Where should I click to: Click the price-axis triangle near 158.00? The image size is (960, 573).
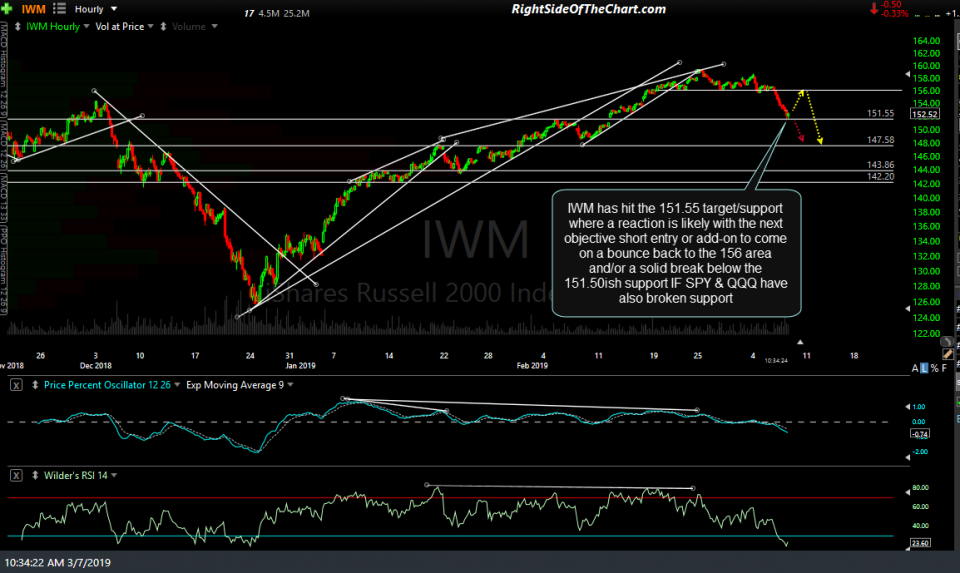(907, 74)
